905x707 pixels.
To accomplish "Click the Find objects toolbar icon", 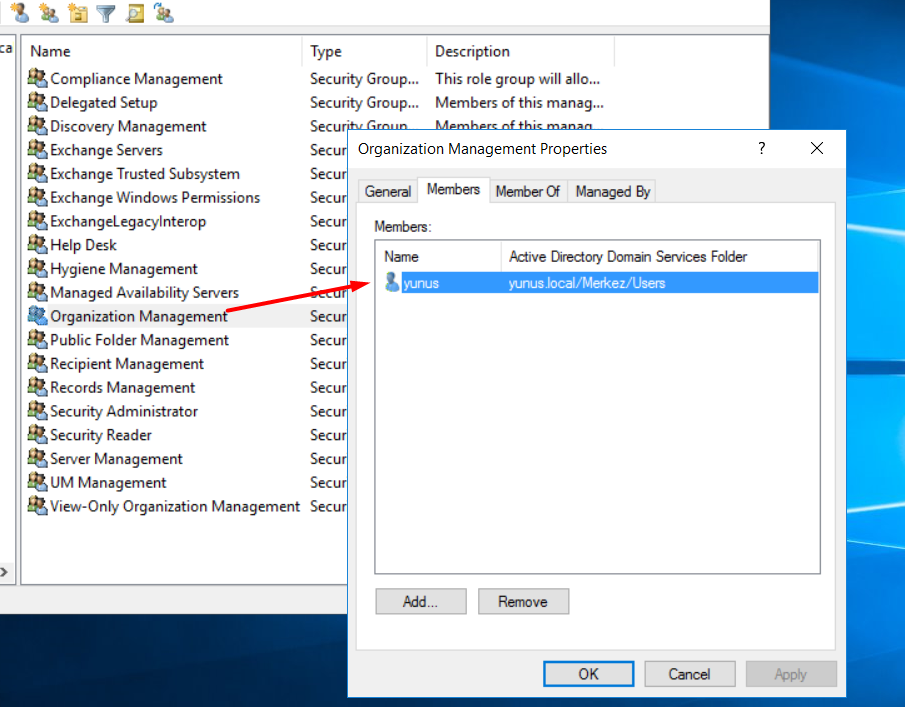I will click(x=135, y=13).
